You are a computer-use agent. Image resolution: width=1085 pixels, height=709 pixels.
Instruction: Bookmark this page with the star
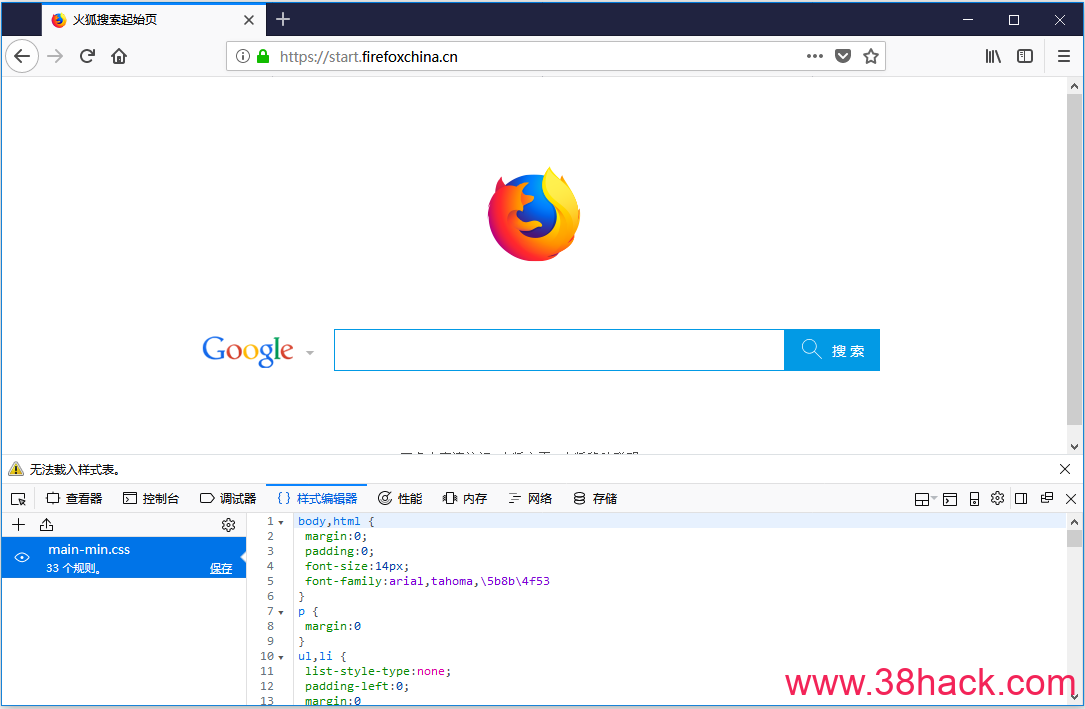point(870,56)
